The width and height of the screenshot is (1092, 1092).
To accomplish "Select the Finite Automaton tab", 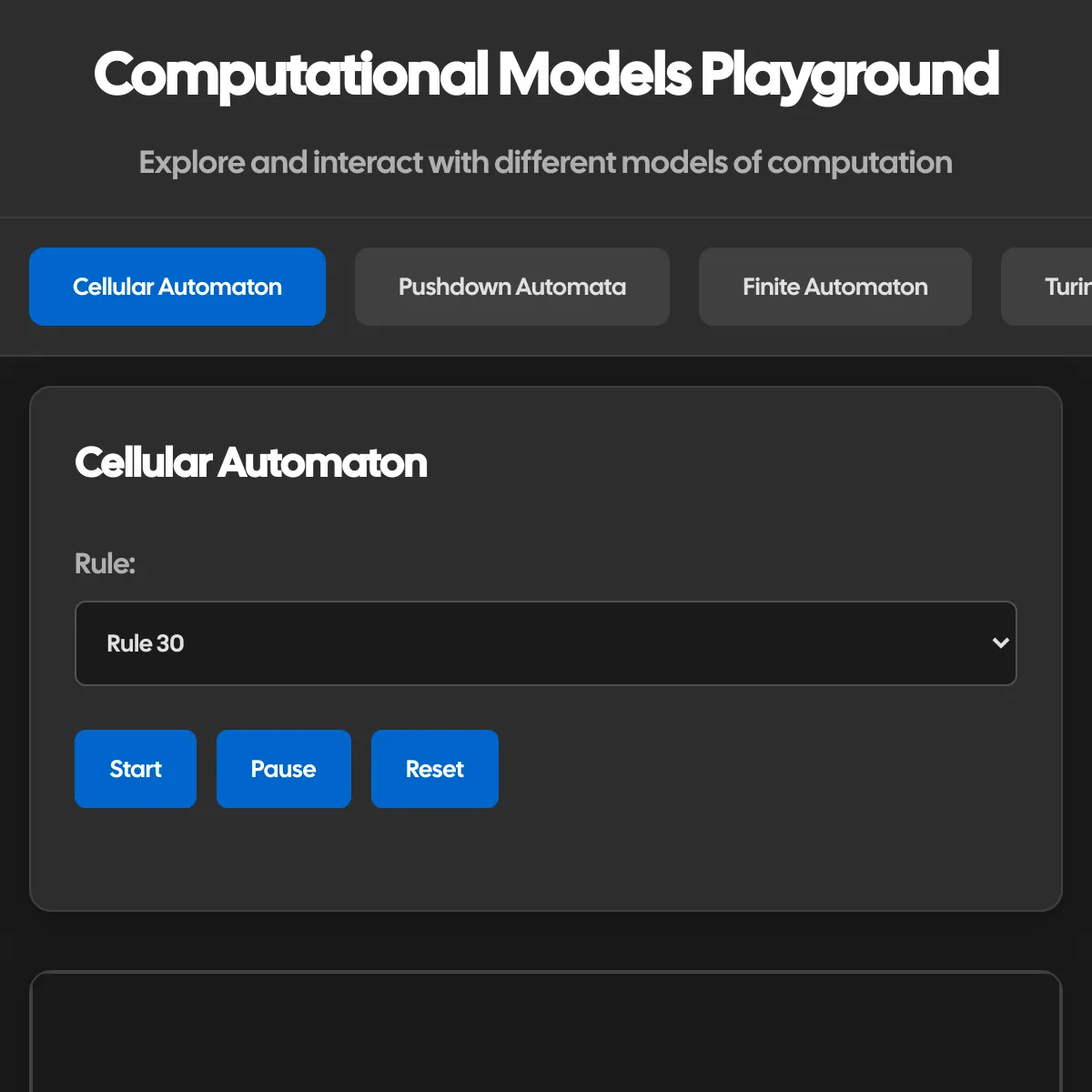I will [835, 287].
